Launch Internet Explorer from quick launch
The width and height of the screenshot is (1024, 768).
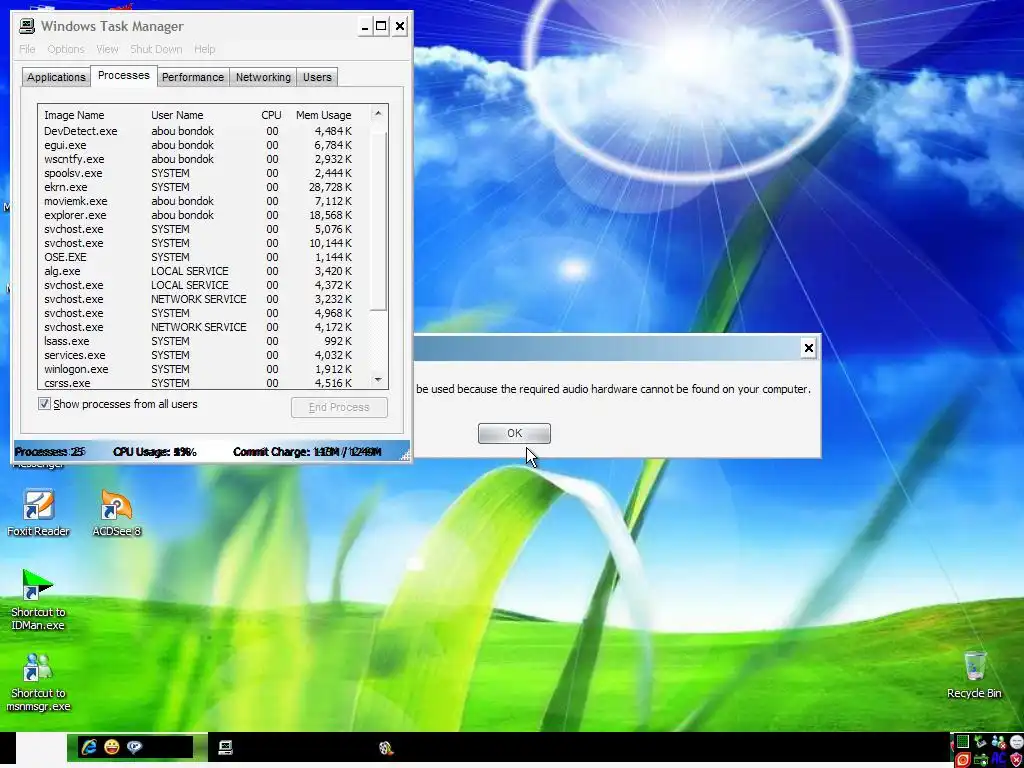89,746
